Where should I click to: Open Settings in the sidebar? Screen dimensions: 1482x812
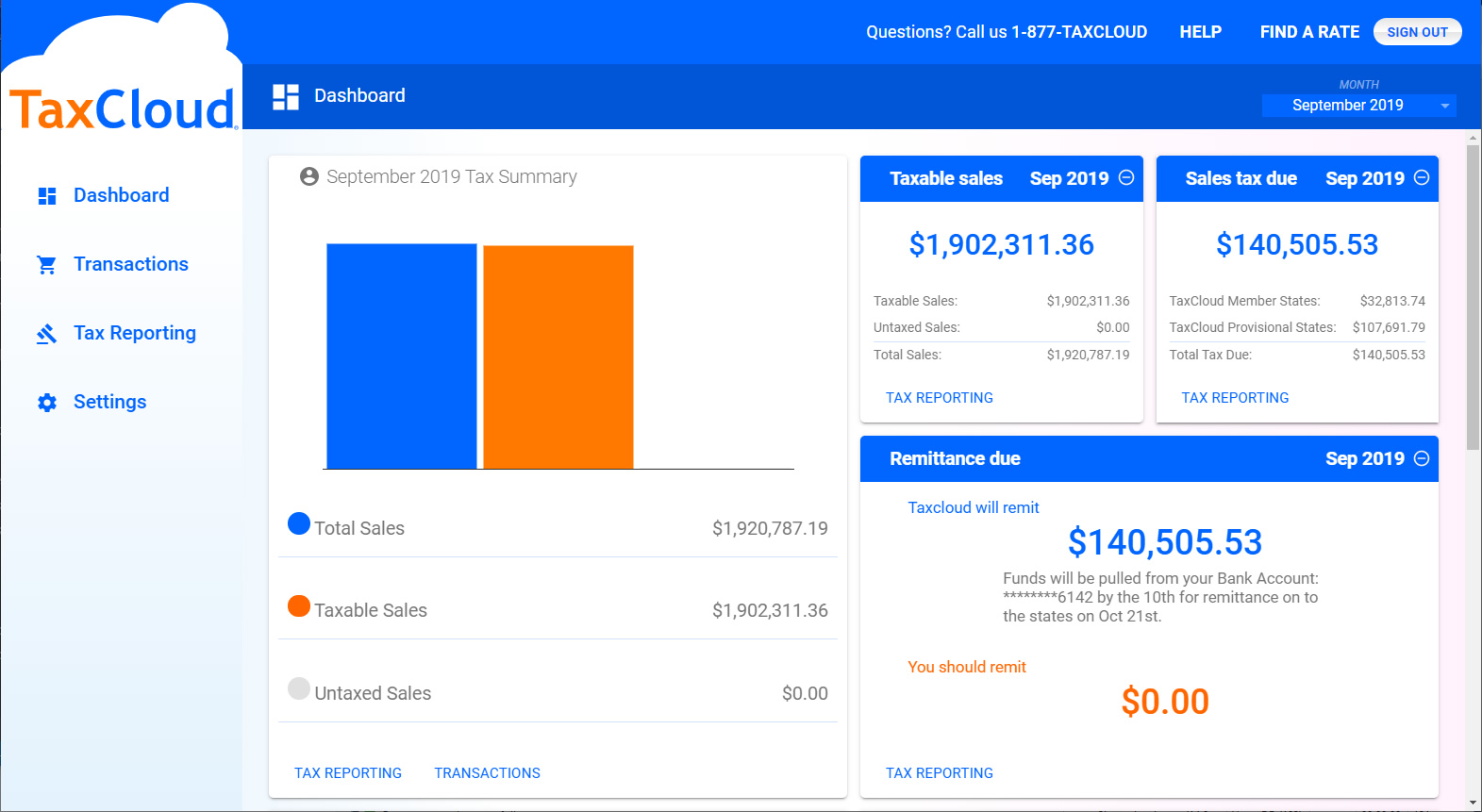pyautogui.click(x=110, y=402)
